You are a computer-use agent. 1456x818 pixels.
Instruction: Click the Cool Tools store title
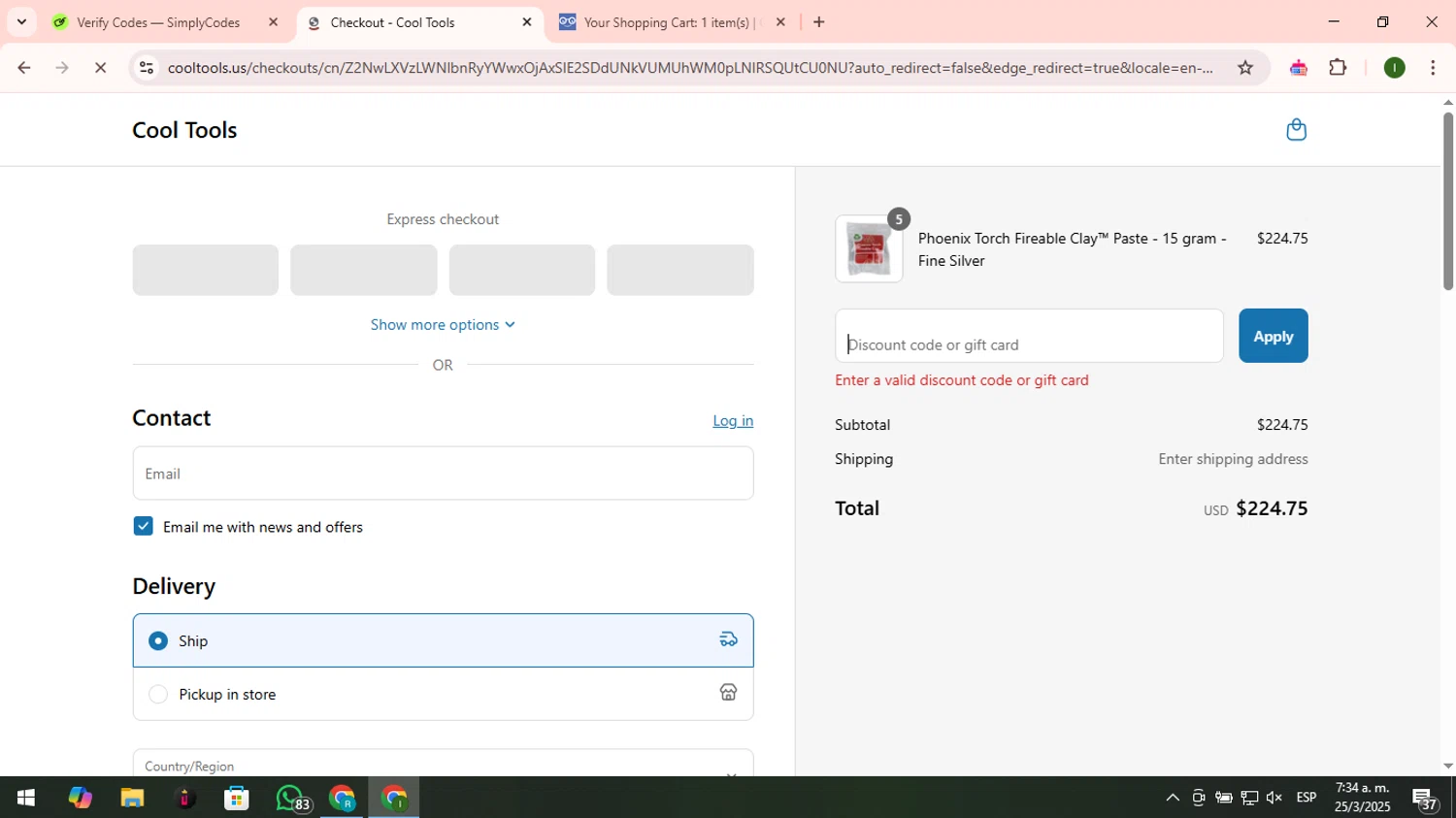[x=184, y=130]
